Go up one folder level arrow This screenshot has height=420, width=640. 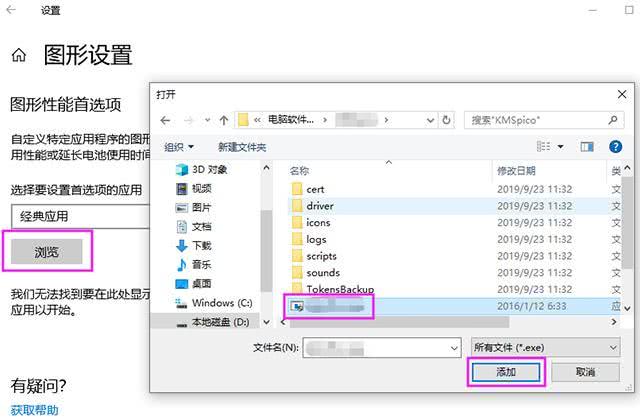click(224, 120)
